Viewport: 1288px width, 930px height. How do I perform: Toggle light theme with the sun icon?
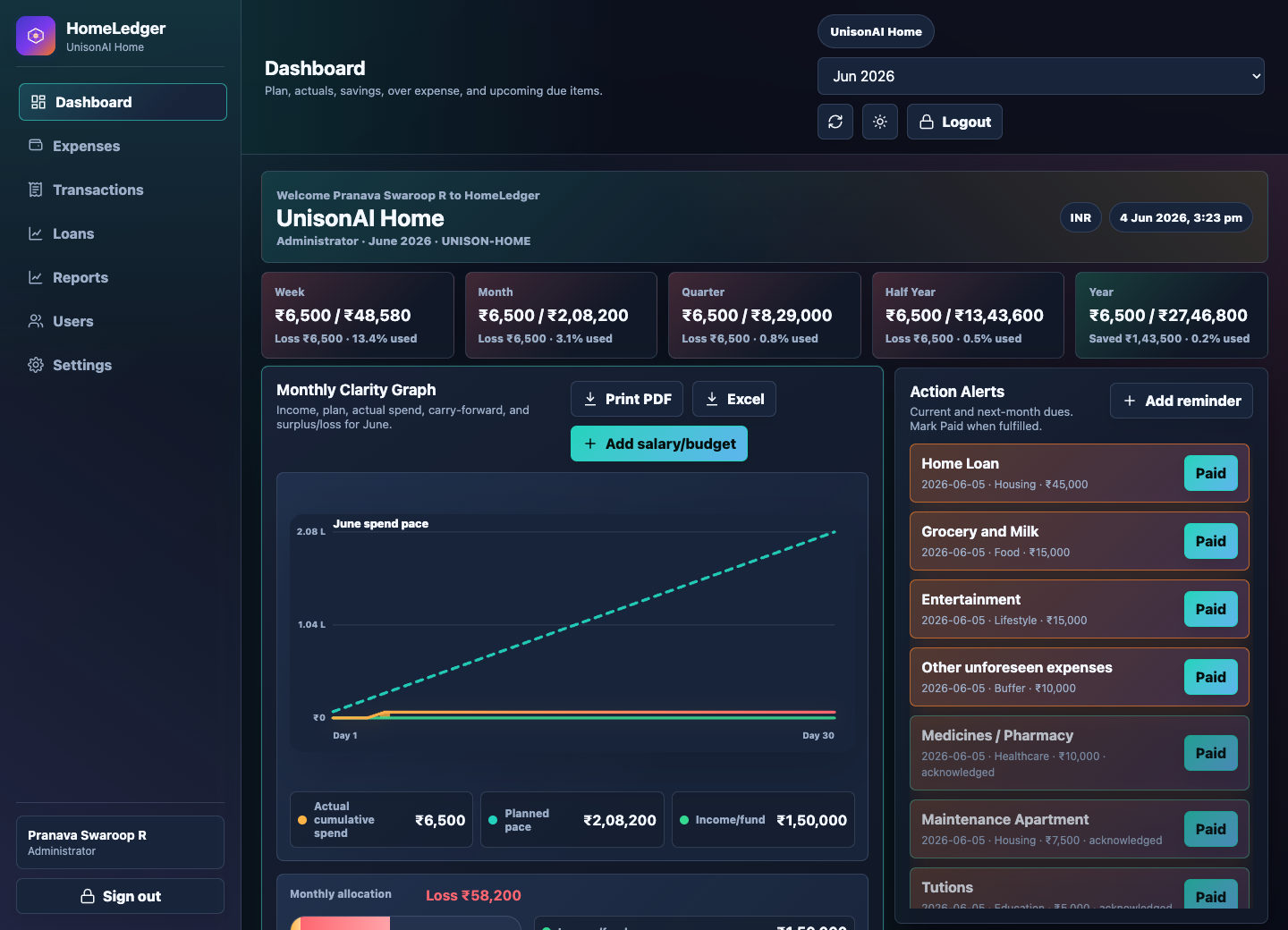click(880, 122)
